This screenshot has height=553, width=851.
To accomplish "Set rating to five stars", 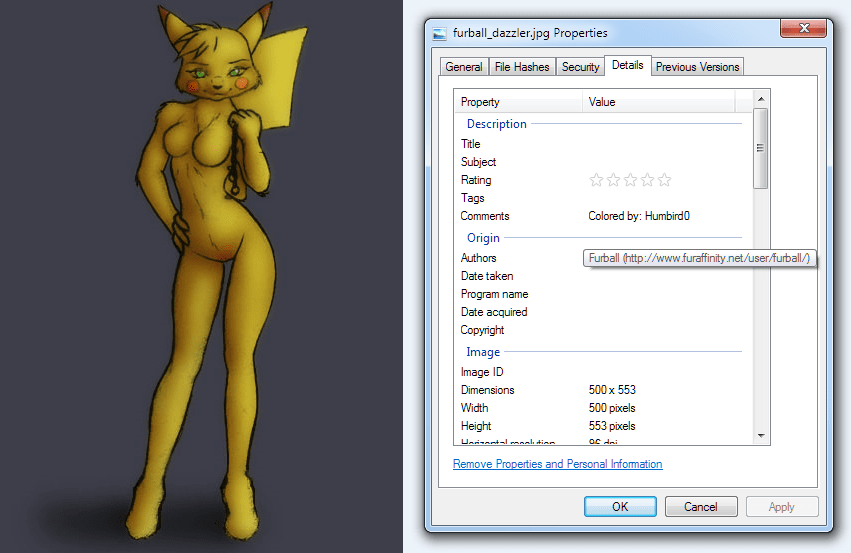I will click(x=665, y=180).
